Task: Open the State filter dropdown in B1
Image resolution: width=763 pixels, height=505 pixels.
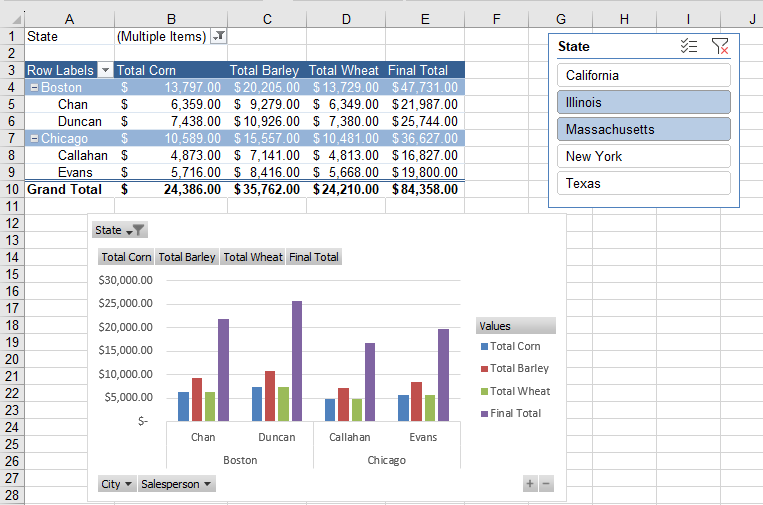Action: point(219,36)
